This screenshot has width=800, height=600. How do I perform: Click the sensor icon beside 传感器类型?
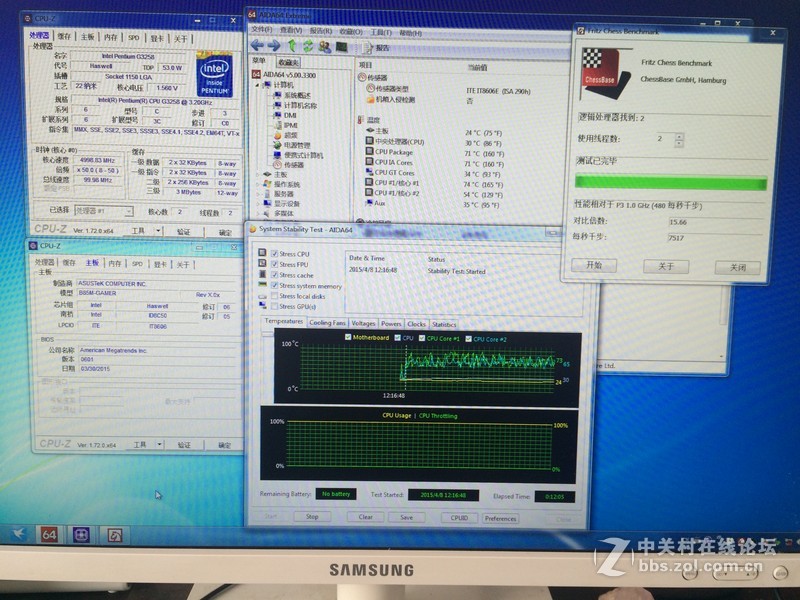[x=370, y=88]
